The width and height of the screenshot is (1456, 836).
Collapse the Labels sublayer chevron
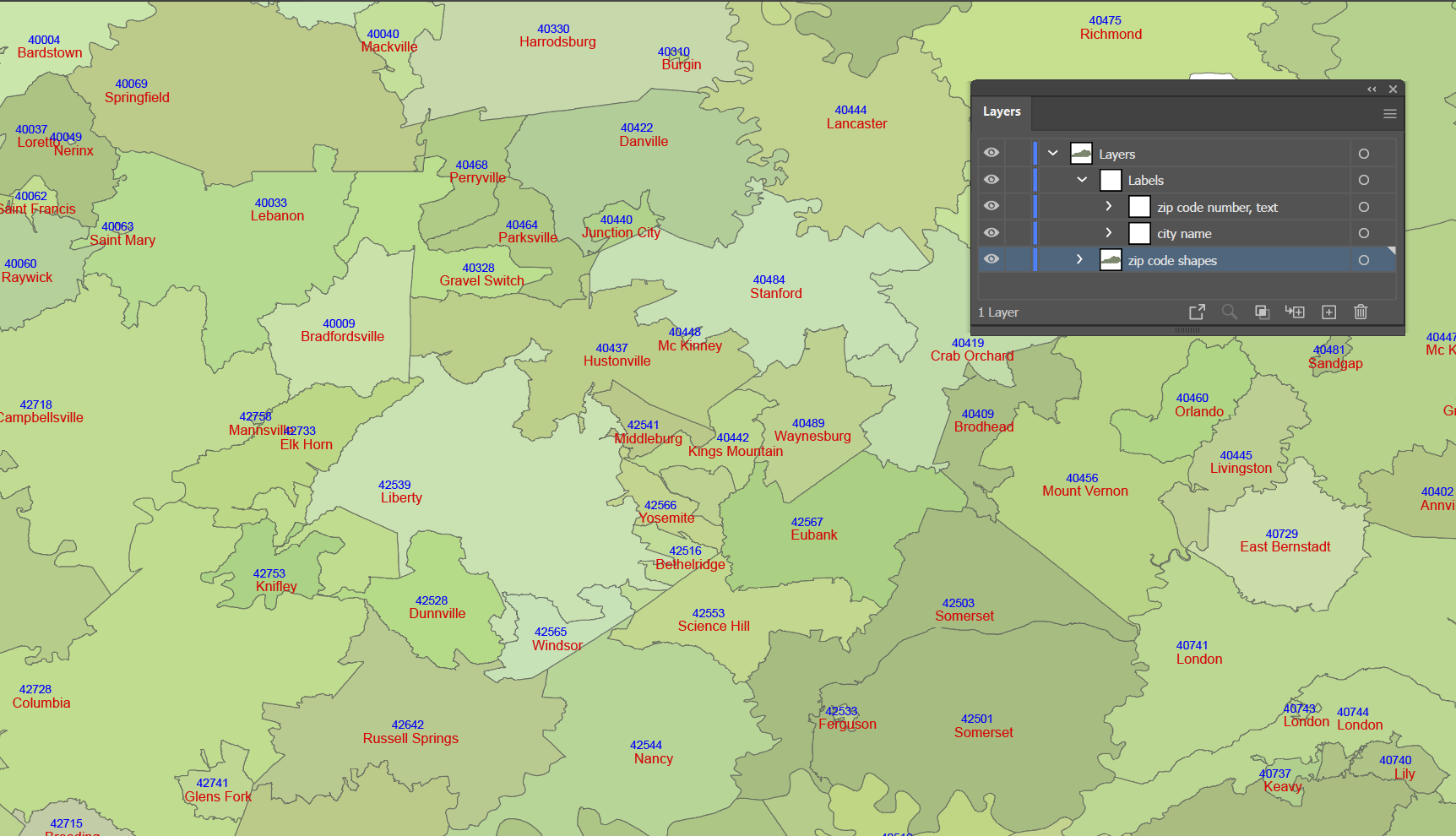(x=1082, y=179)
